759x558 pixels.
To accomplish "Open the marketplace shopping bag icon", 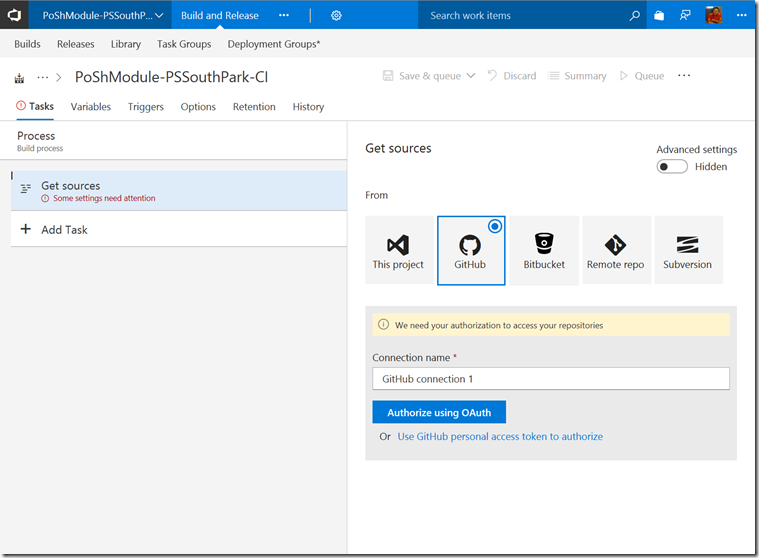I will click(659, 15).
